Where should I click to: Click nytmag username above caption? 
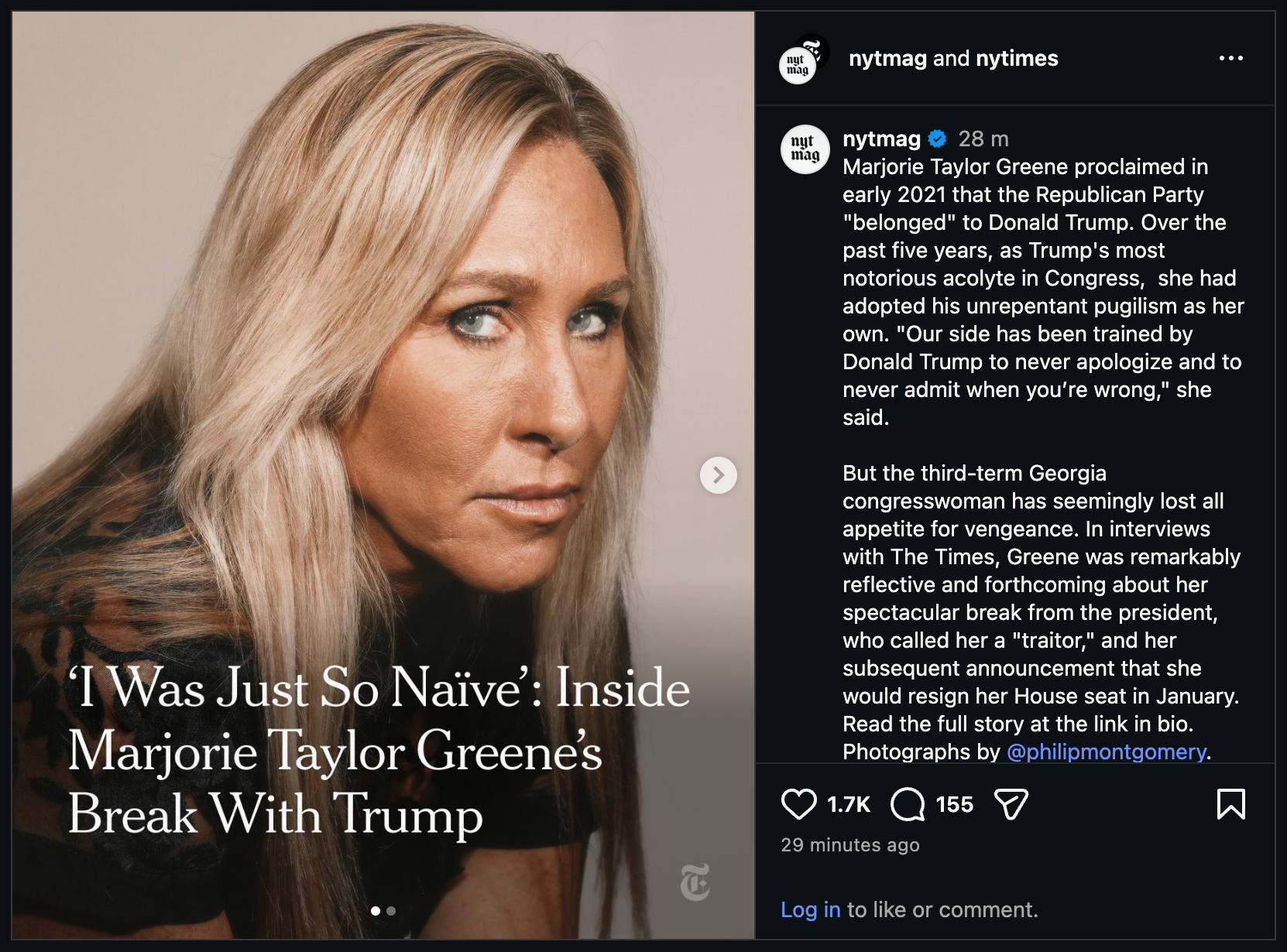[881, 139]
